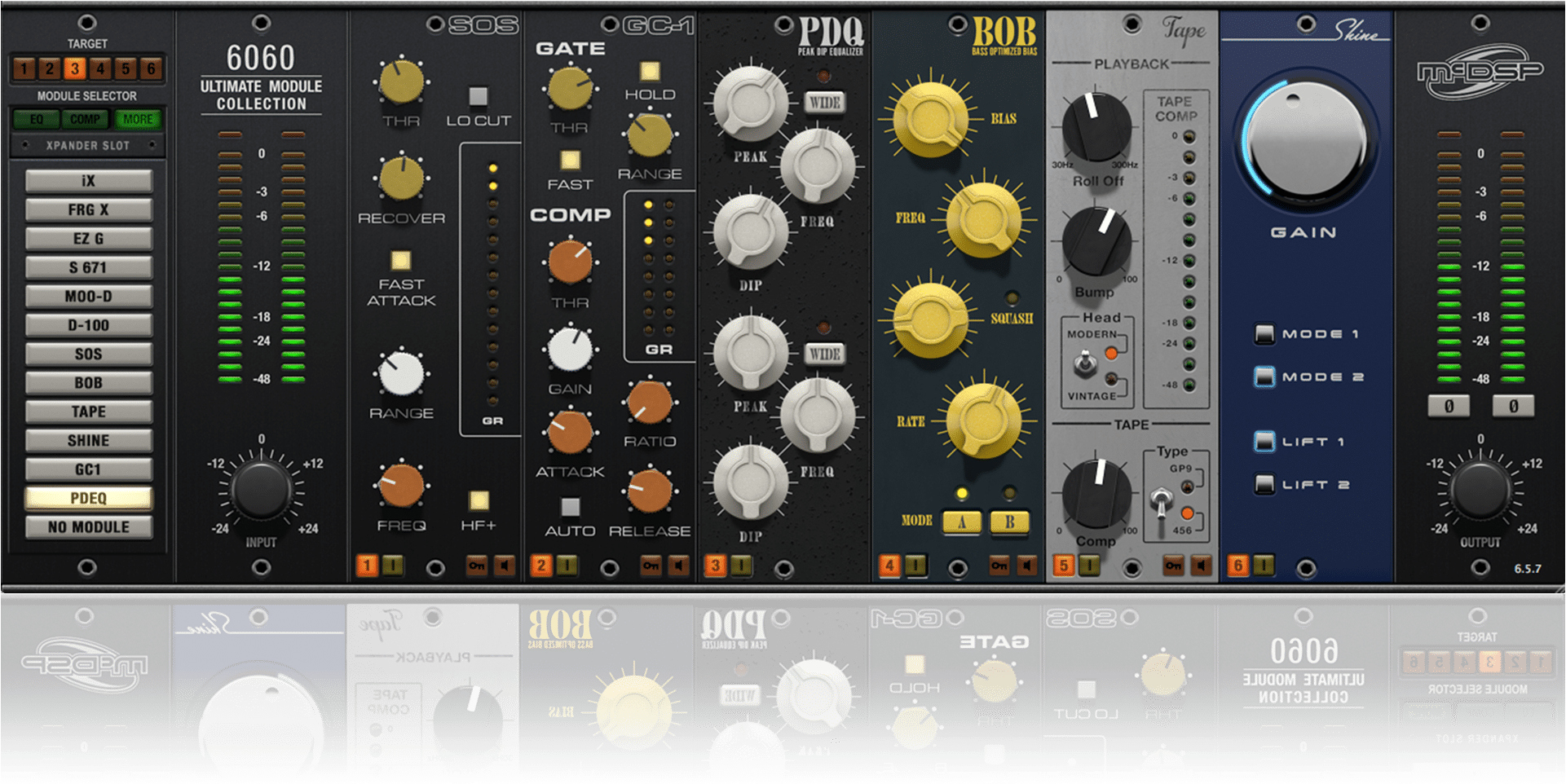1566x784 pixels.
Task: Toggle the HF+ switch on SOS
Action: pos(479,500)
